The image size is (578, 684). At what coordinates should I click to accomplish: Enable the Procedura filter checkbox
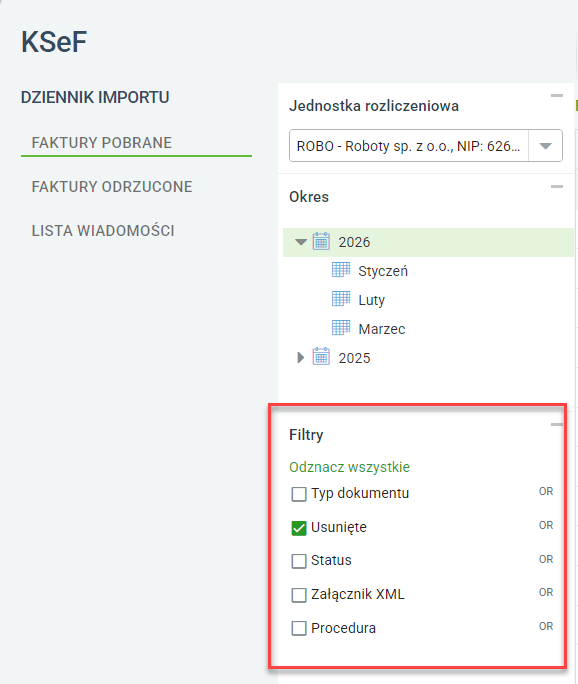click(299, 629)
